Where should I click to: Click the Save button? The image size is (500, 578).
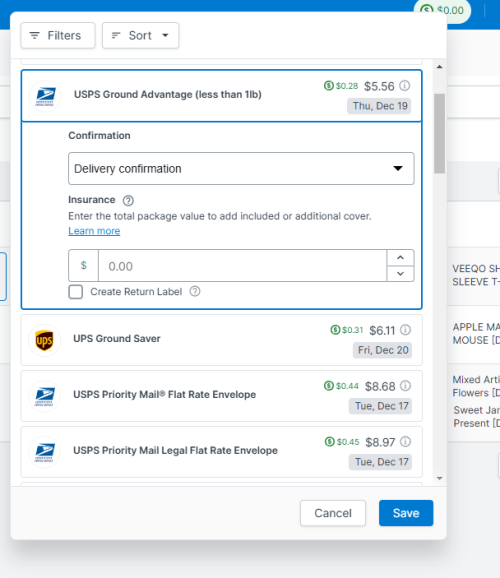[x=406, y=513]
